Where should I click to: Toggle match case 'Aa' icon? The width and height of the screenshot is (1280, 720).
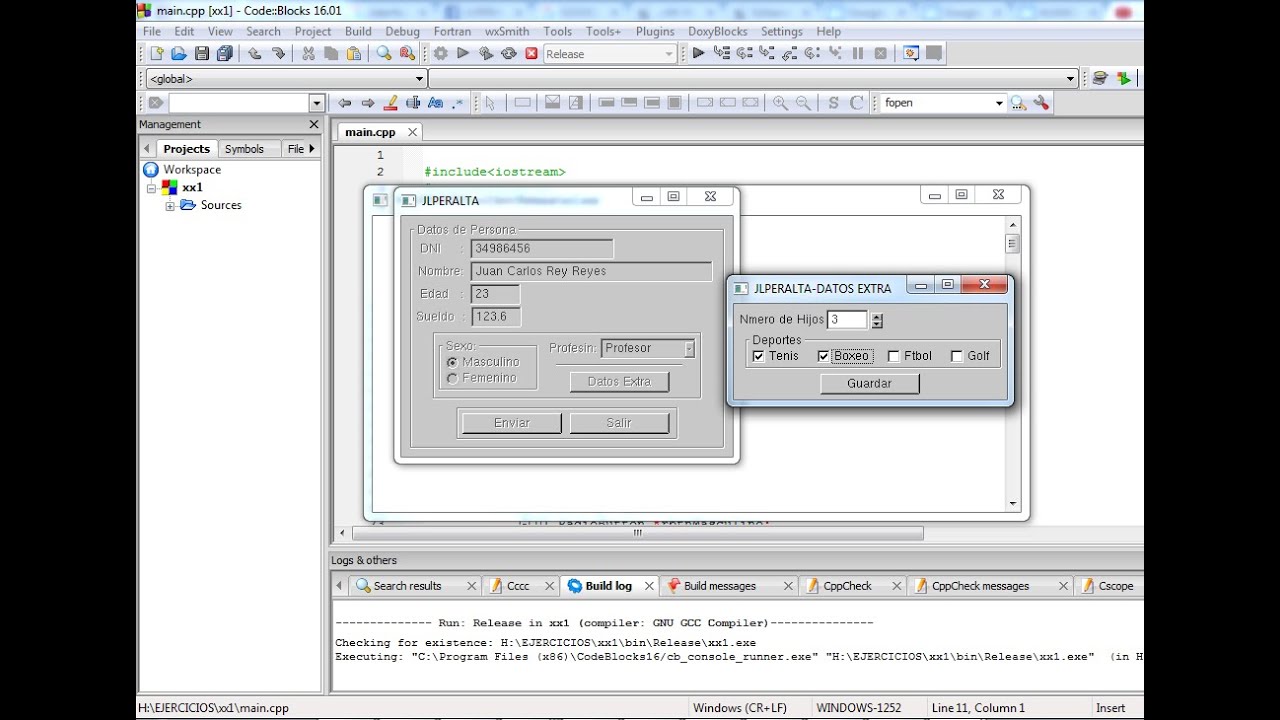(435, 103)
